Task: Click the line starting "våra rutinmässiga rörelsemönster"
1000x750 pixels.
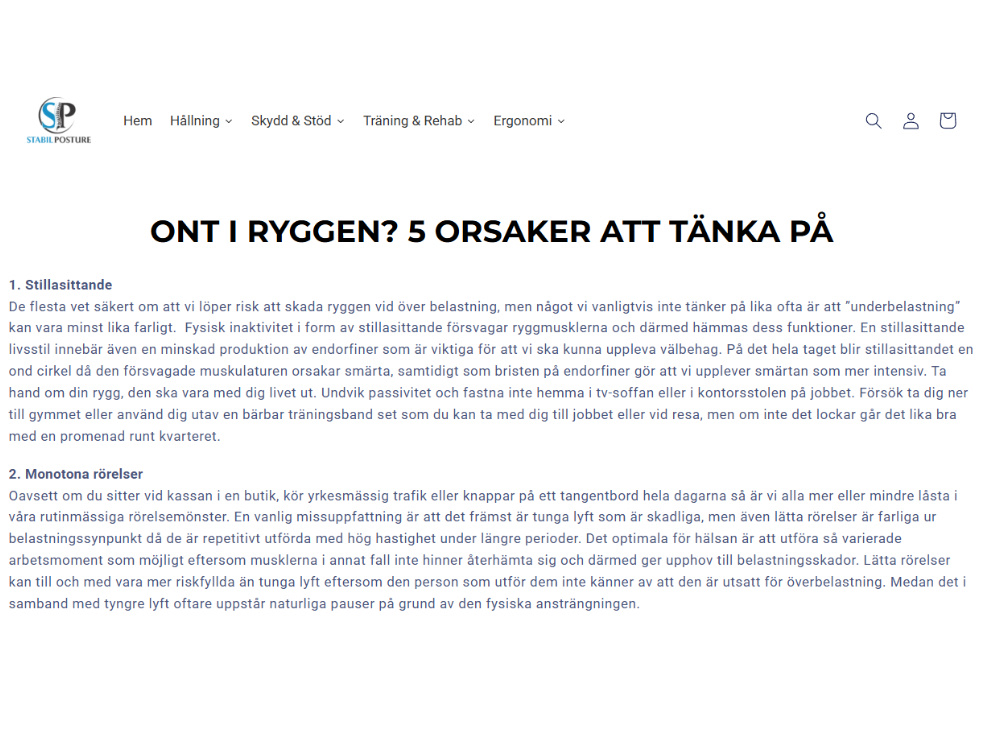Action: coord(473,517)
